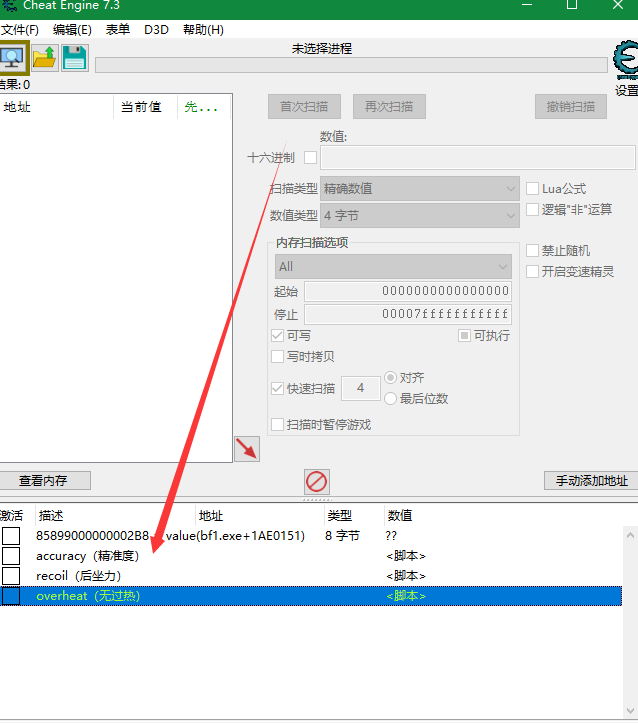The width and height of the screenshot is (638, 723).
Task: Click the <脚本> value in recoil row
Action: tap(406, 576)
